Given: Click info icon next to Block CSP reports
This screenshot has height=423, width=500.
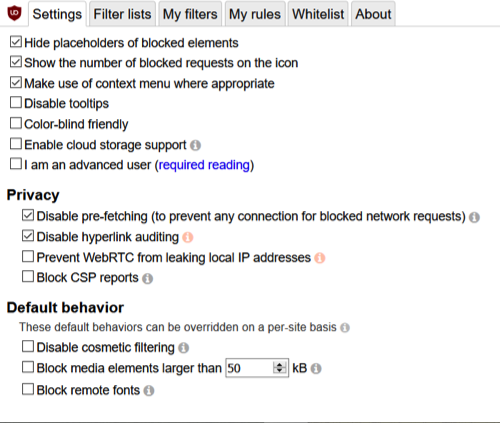Looking at the screenshot, I should coord(148,278).
